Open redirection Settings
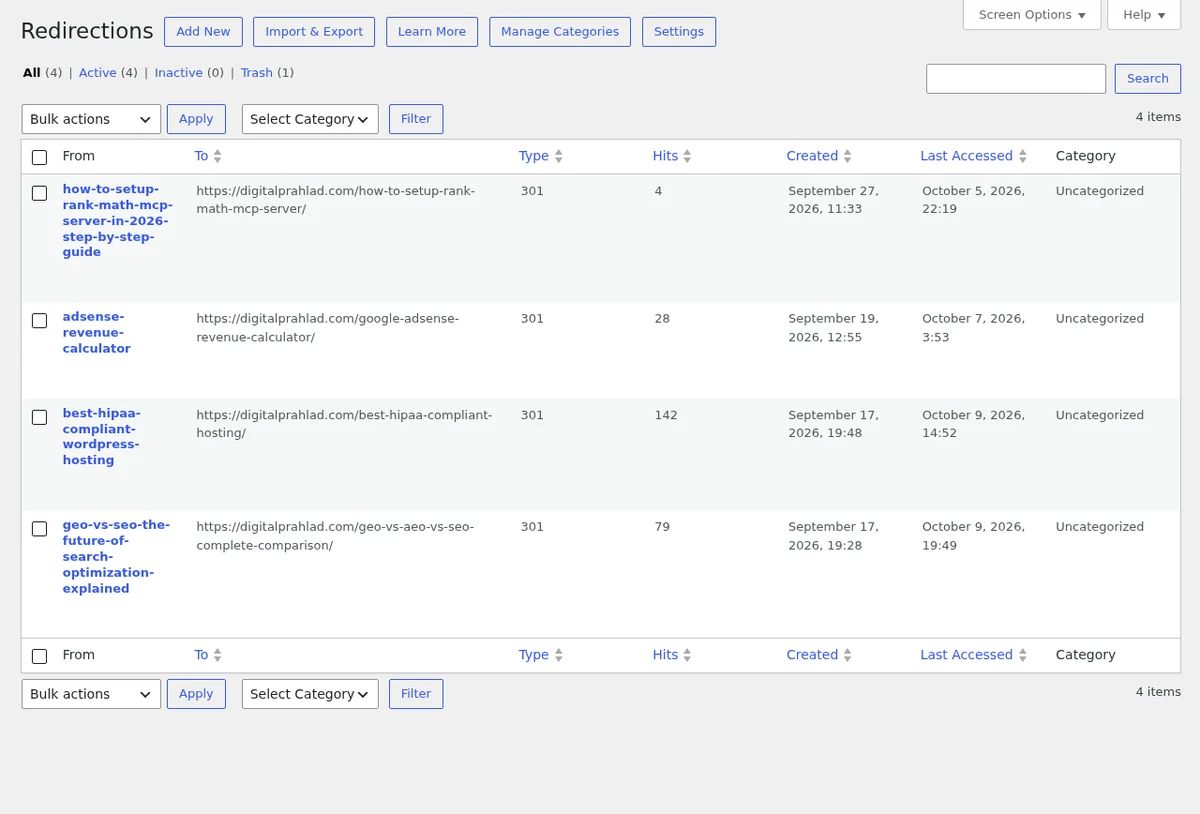The width and height of the screenshot is (1200, 814). click(x=679, y=32)
